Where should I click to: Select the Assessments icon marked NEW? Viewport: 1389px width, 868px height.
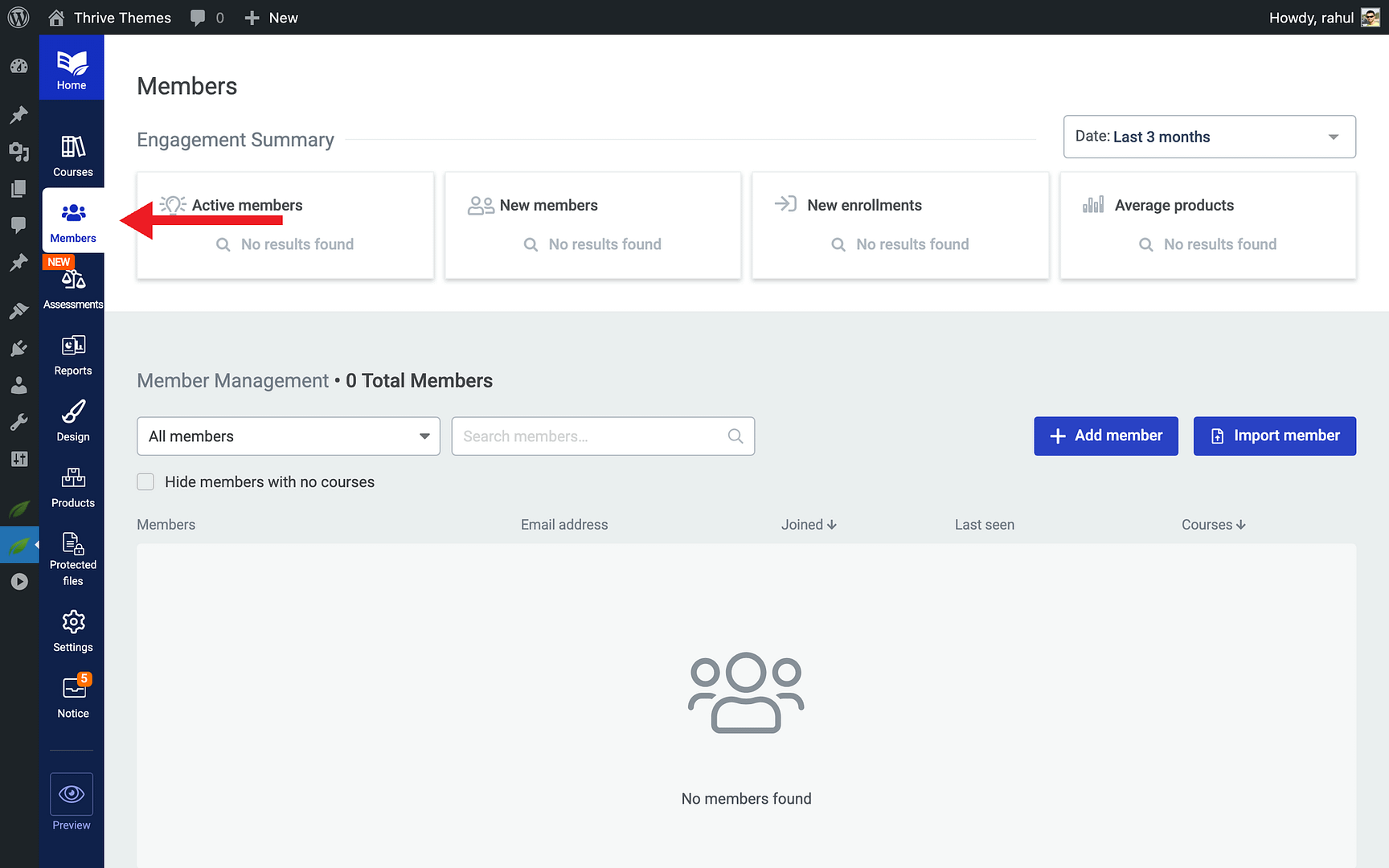(x=72, y=283)
